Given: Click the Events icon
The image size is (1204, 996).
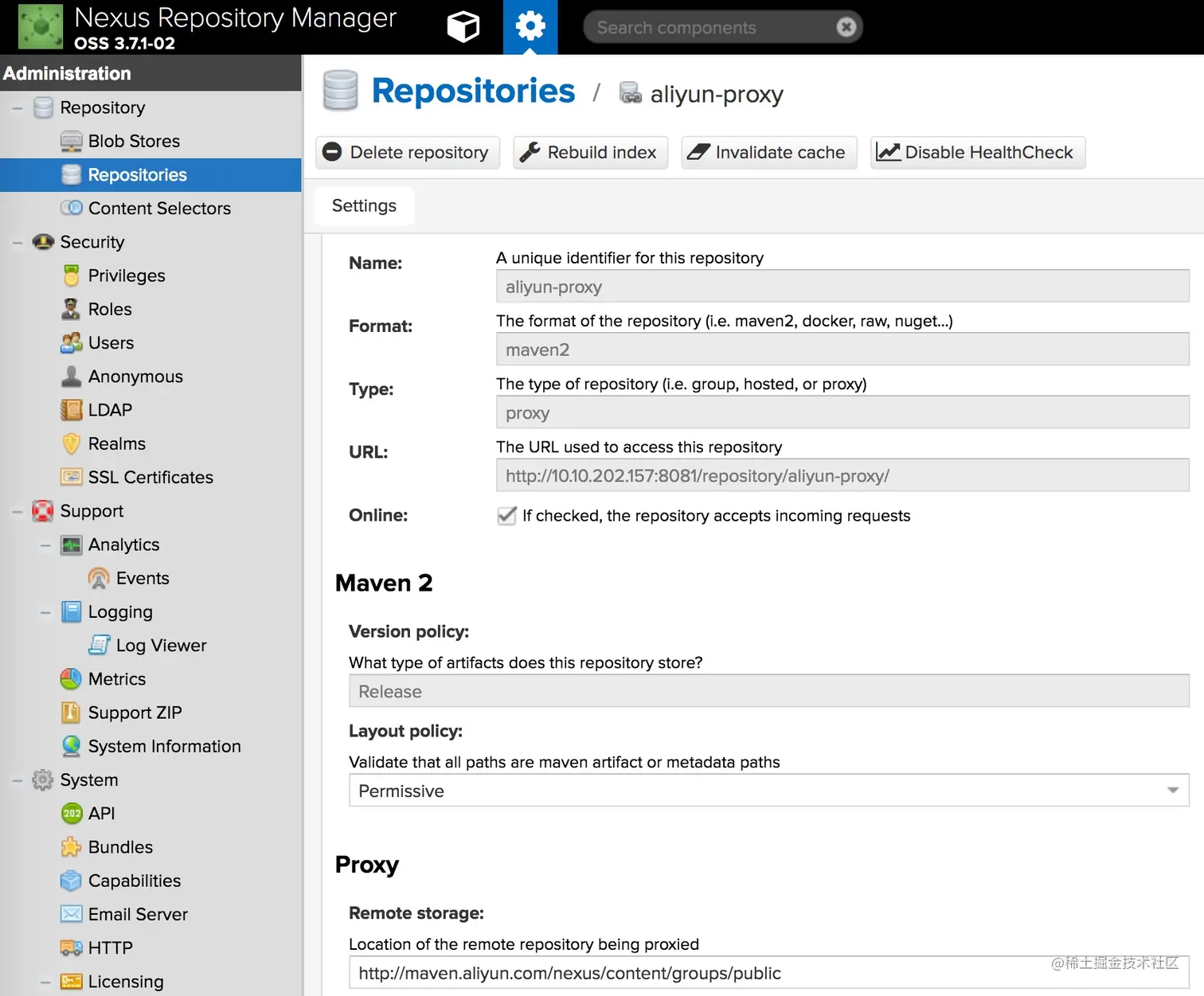Looking at the screenshot, I should tap(99, 578).
